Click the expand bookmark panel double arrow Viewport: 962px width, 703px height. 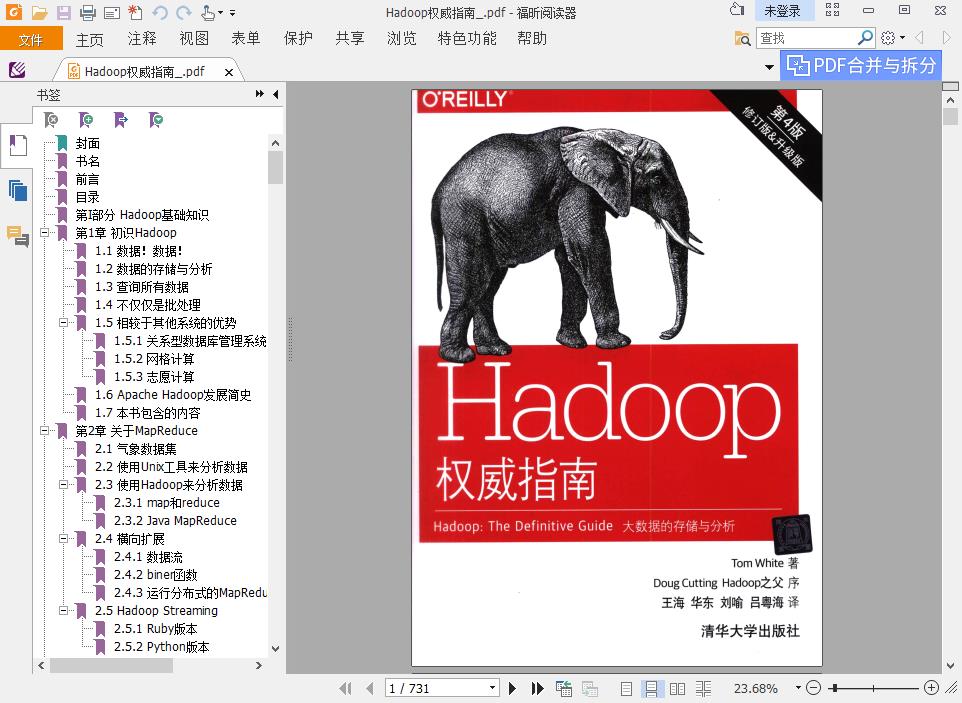(x=260, y=94)
